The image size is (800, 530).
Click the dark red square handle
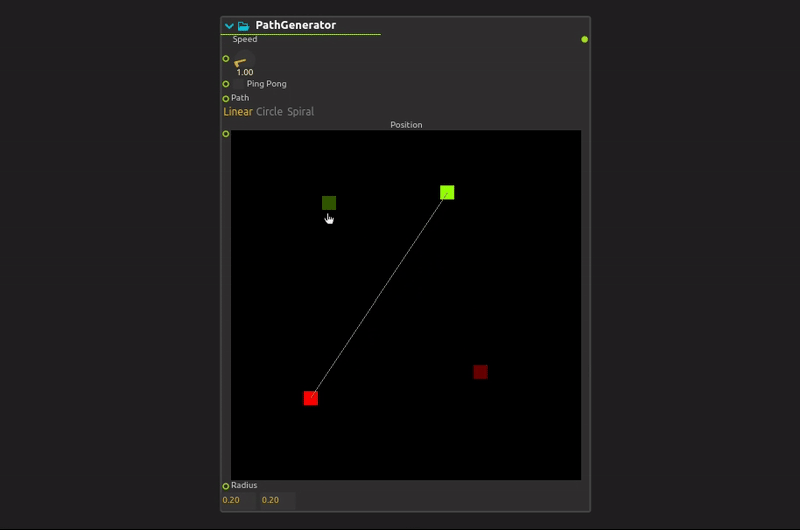point(481,372)
